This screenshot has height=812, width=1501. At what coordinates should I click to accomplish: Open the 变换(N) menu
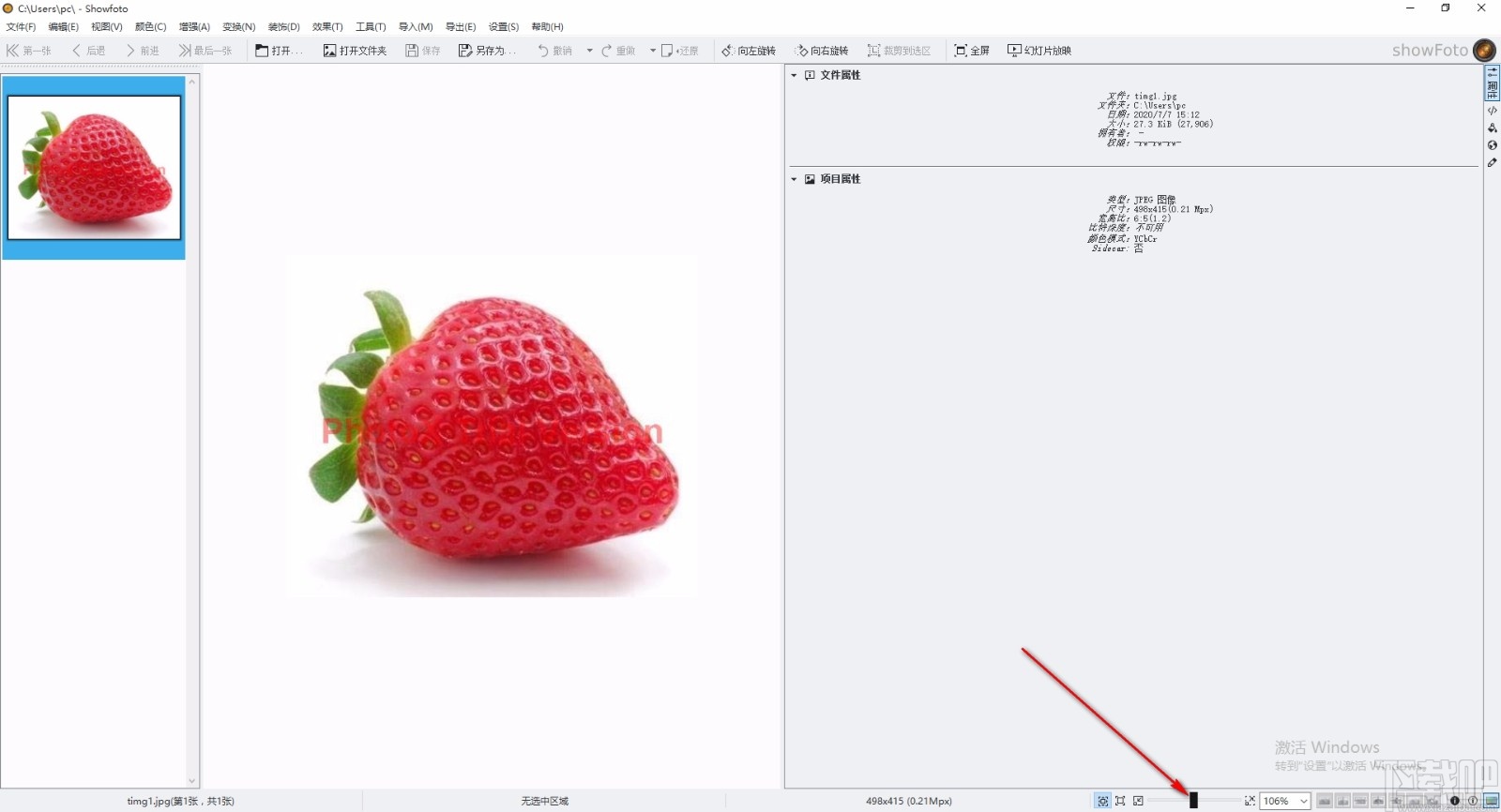coord(239,26)
